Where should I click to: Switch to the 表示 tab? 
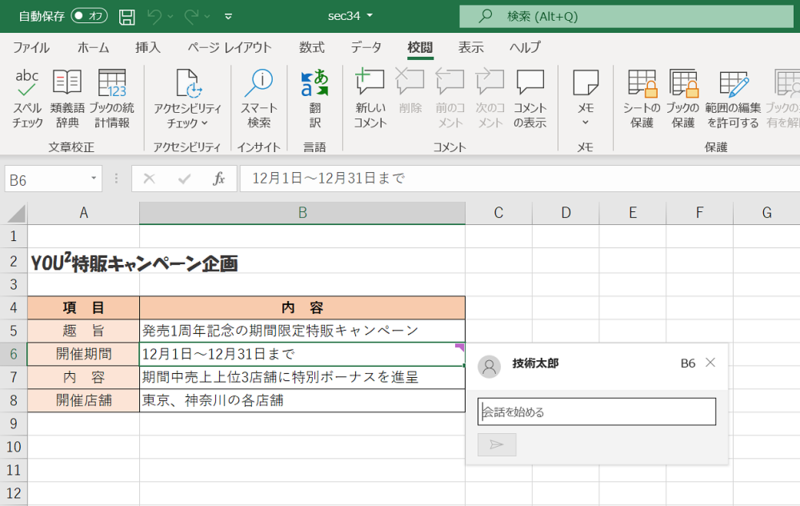(x=471, y=47)
